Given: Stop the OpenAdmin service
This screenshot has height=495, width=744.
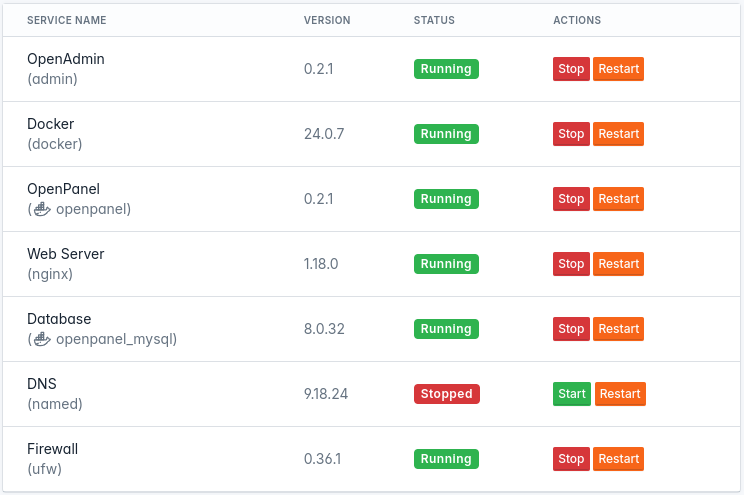Looking at the screenshot, I should point(571,69).
